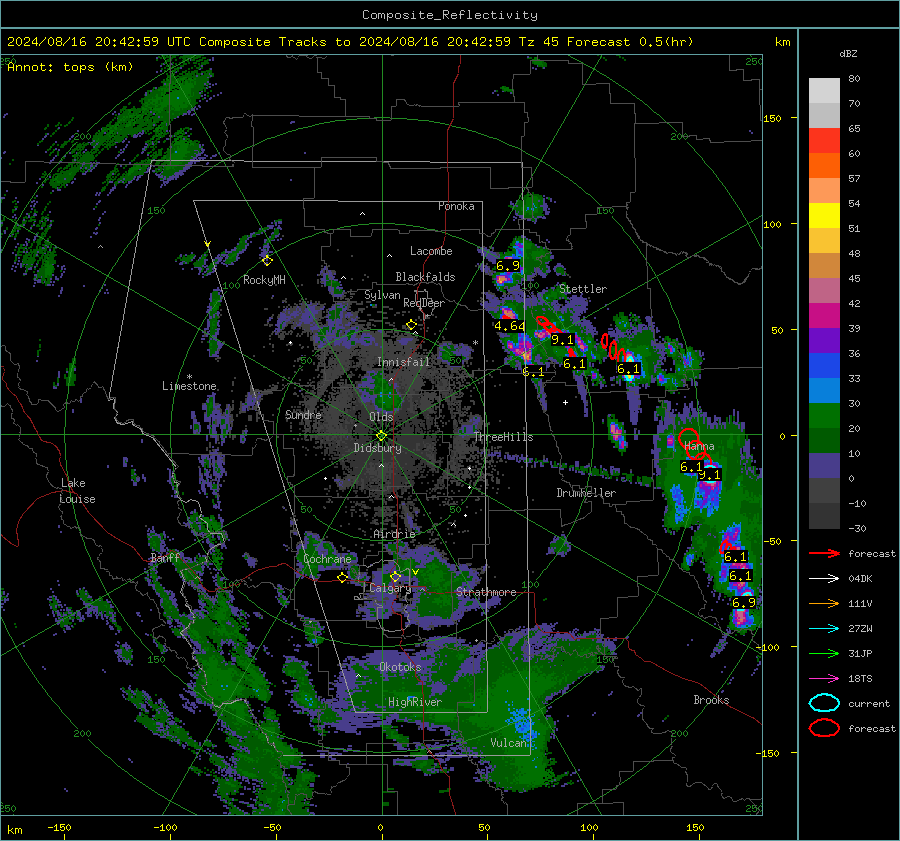Click the 6.9 storm top label northeast of Brooks
Image resolution: width=900 pixels, height=841 pixels.
pos(744,603)
